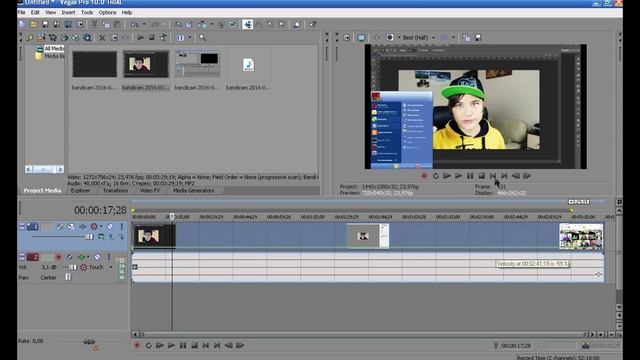Screen dimensions: 640x360
Task: Remove selected media with the X icon
Action: (102, 38)
